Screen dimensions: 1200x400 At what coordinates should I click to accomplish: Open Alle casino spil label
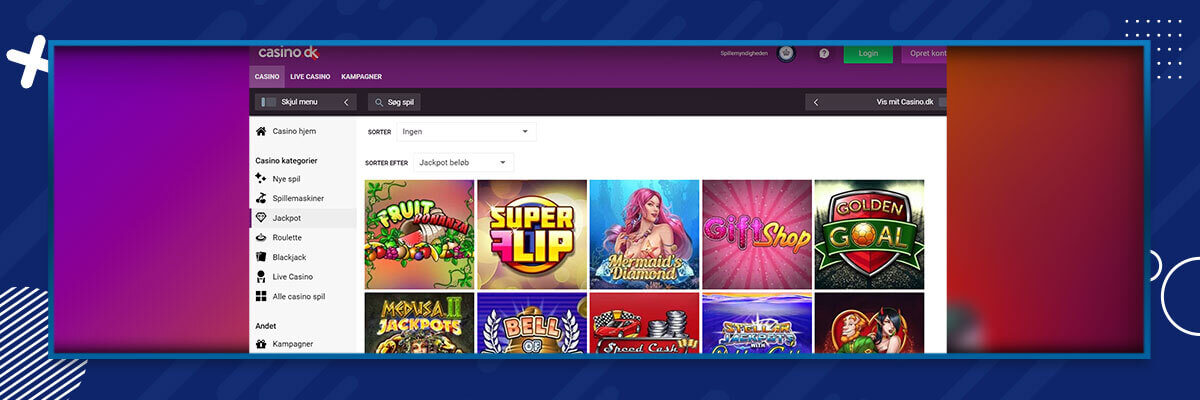click(299, 296)
